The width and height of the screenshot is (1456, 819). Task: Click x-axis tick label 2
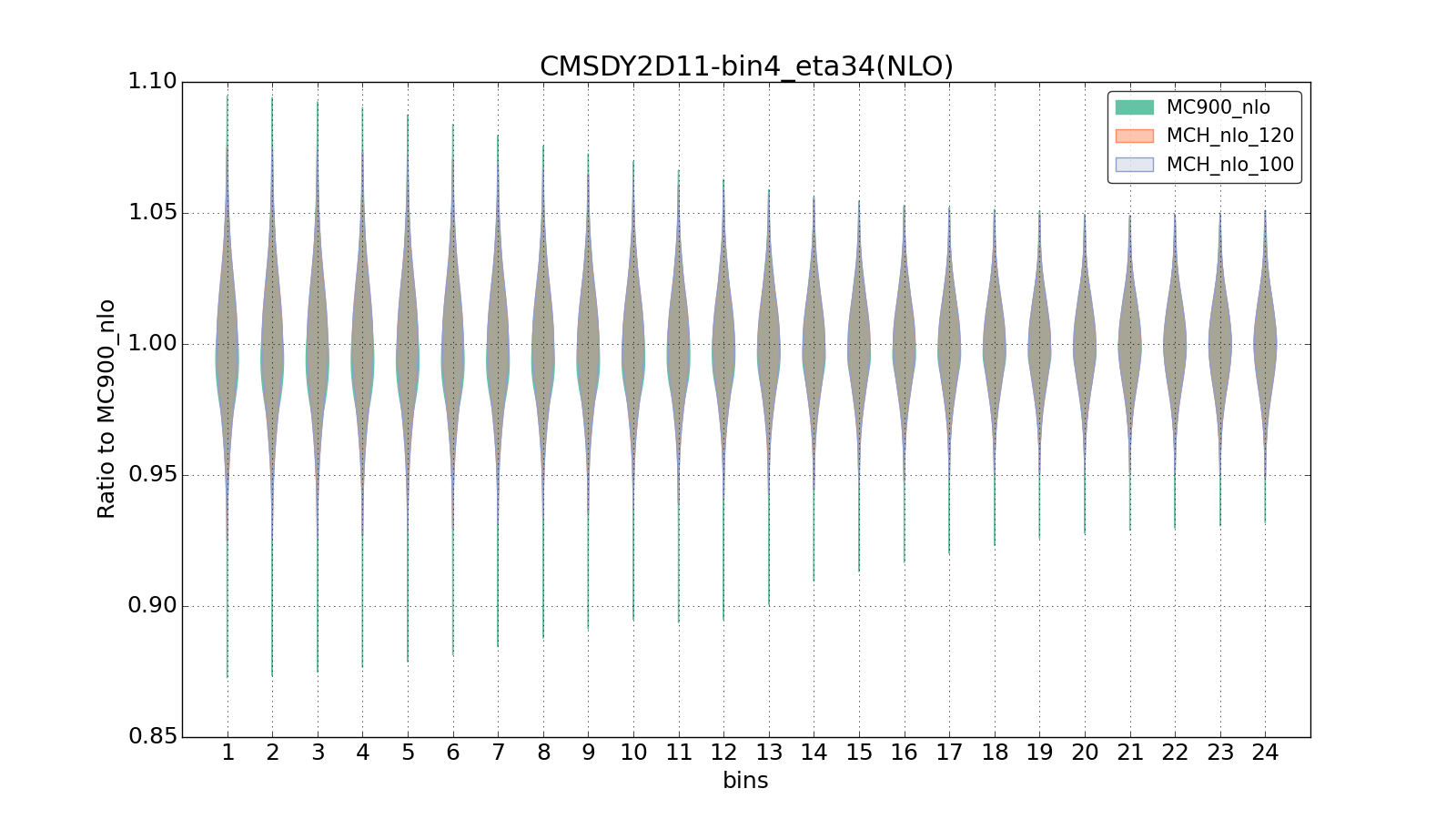coord(272,753)
